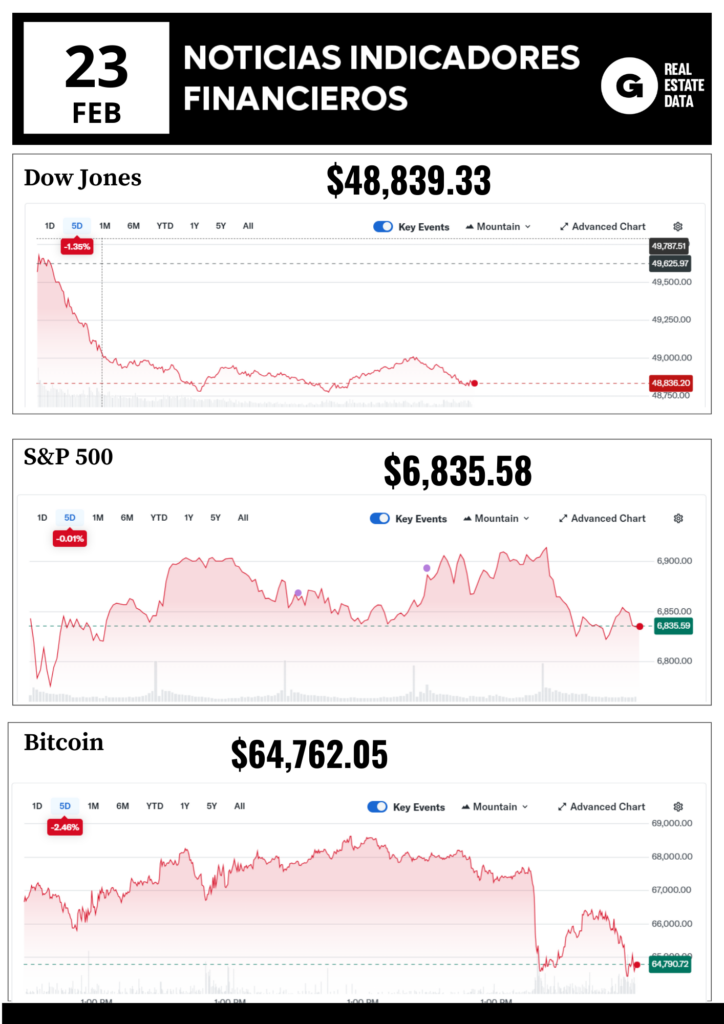Switch off Key Events on Bitcoin chart
The width and height of the screenshot is (724, 1024).
point(378,807)
